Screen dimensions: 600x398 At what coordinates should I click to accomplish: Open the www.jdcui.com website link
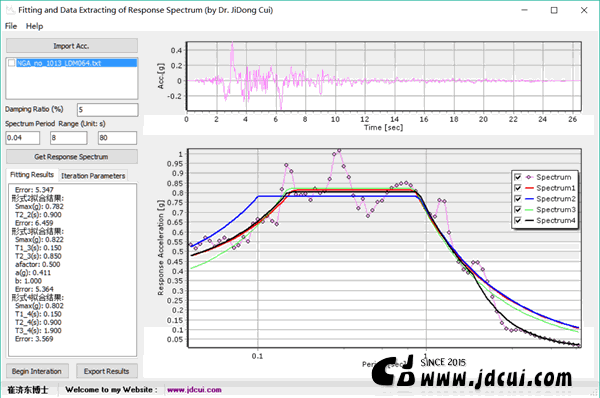[194, 390]
